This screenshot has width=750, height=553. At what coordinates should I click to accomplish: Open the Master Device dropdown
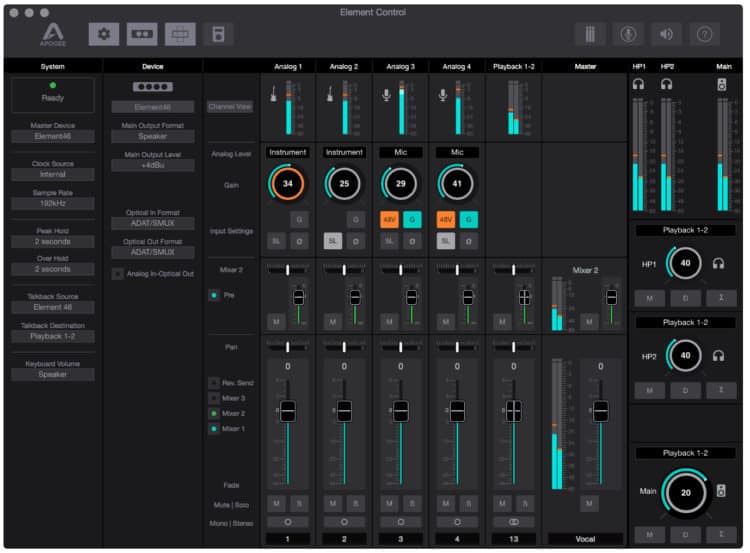53,136
